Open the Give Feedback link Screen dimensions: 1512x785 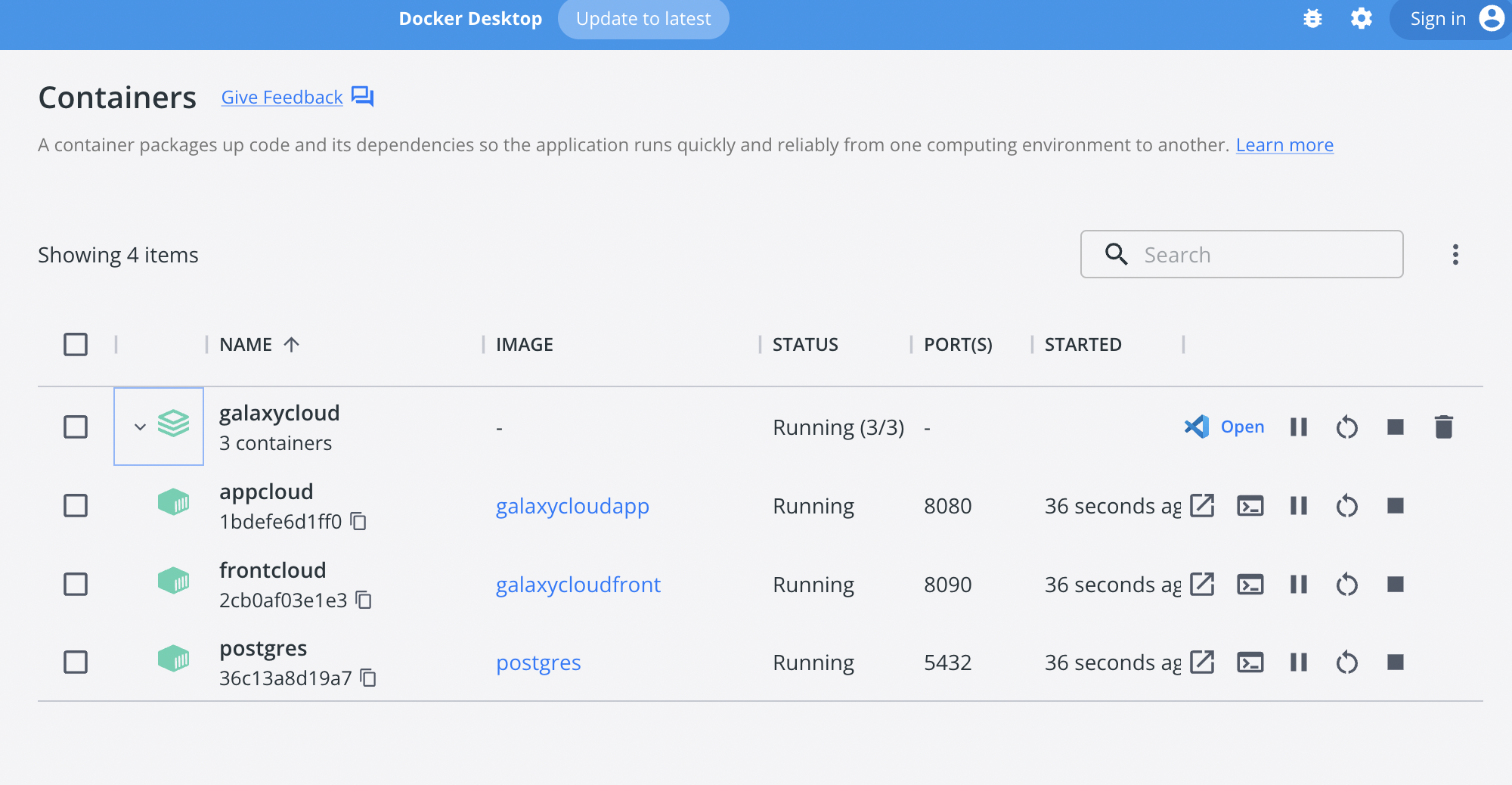tap(282, 97)
